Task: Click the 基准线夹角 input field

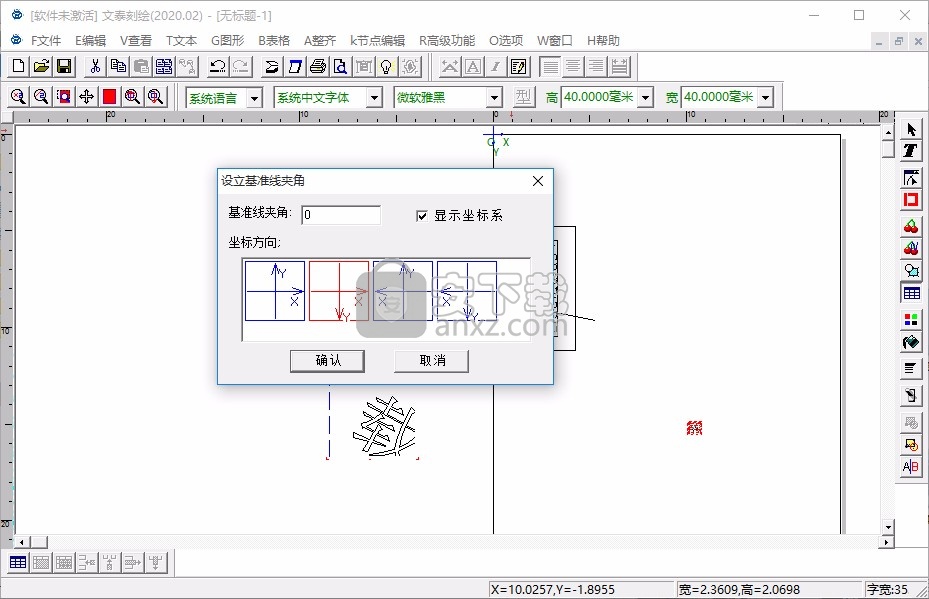Action: 341,214
